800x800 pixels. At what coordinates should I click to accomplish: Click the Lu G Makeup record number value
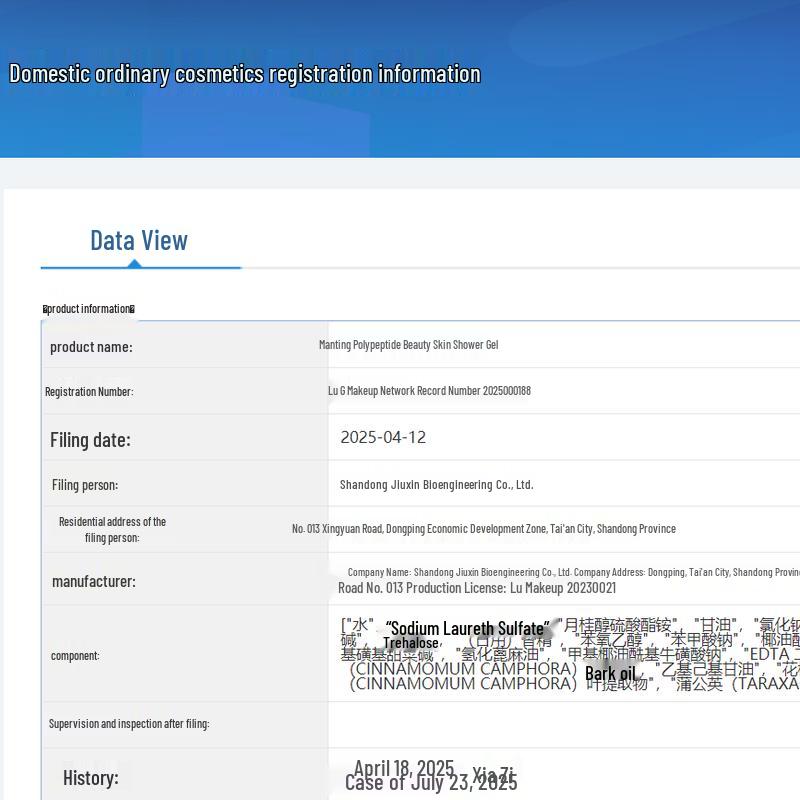(x=429, y=391)
